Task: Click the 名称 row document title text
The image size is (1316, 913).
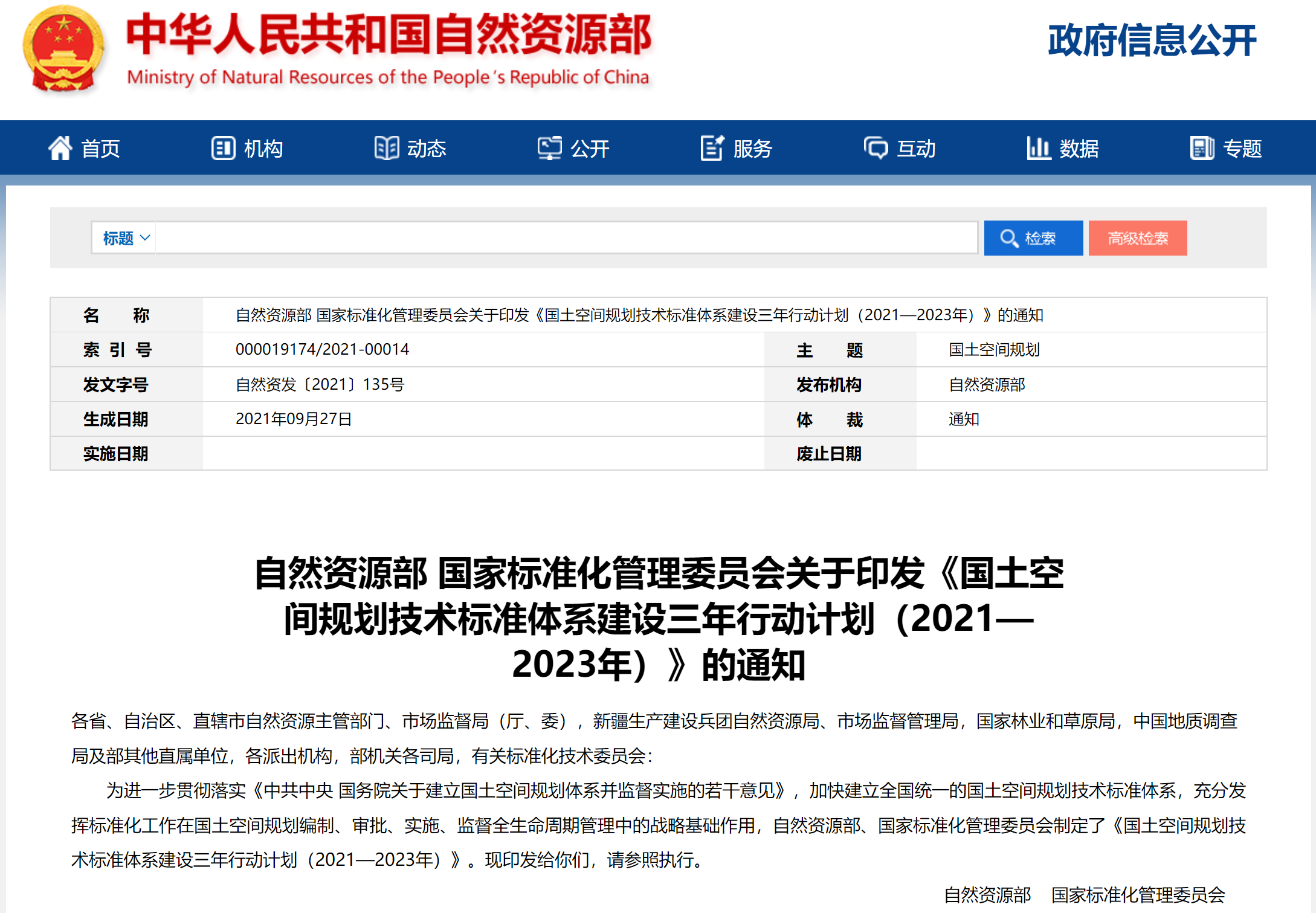Action: pyautogui.click(x=639, y=315)
